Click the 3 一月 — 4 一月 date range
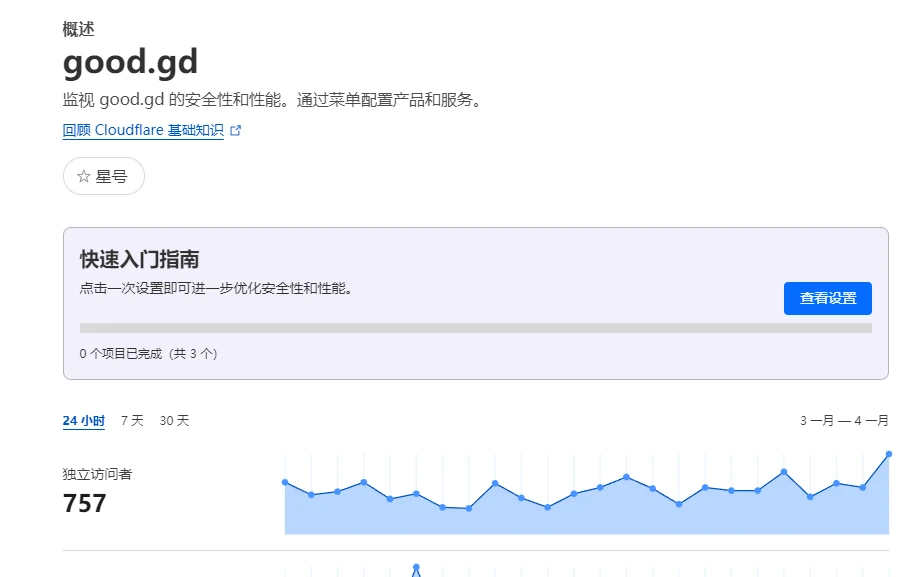Screen dimensions: 909x577 (843, 421)
